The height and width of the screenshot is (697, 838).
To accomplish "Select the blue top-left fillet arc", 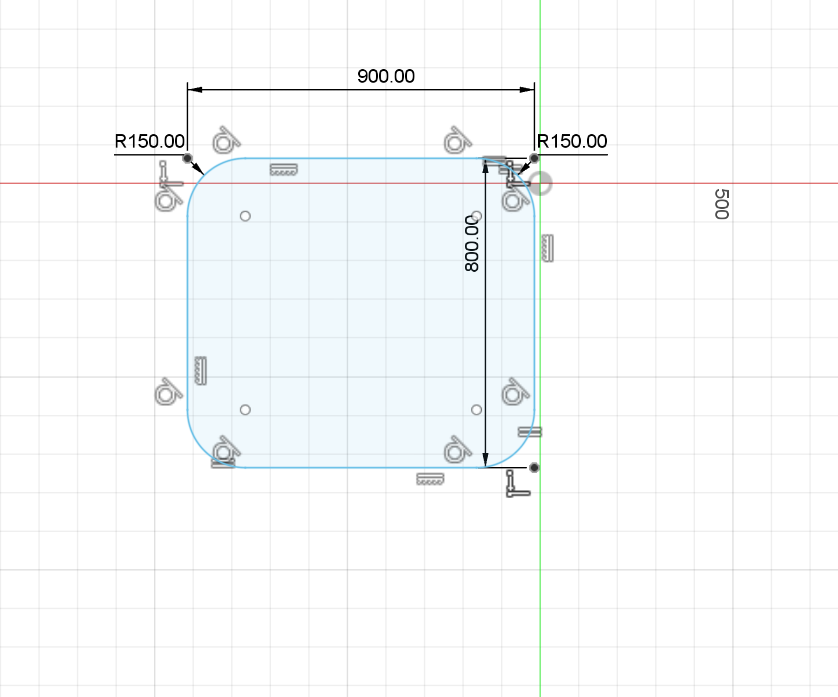I will coord(204,175).
